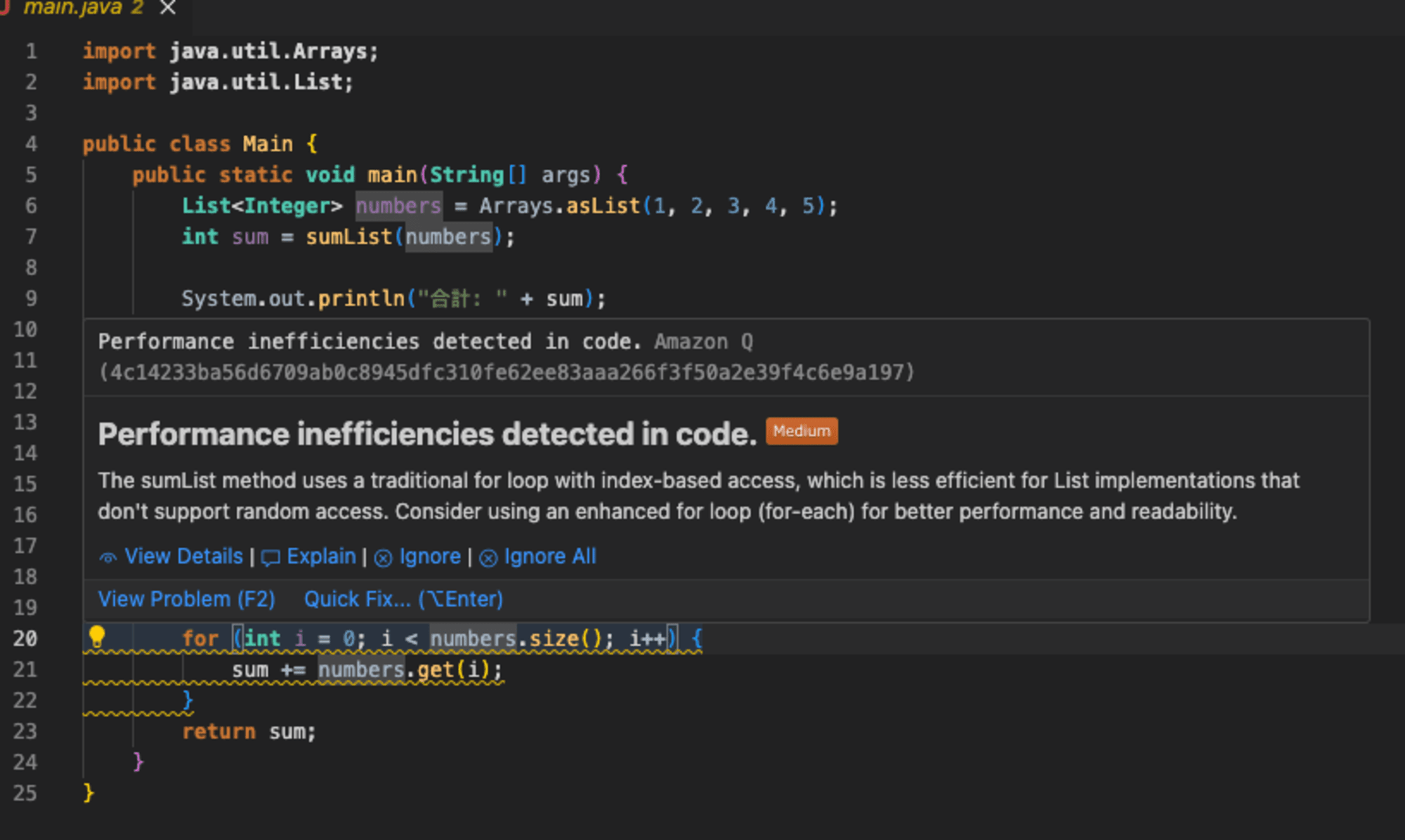Click Ignore for this finding
The height and width of the screenshot is (840, 1405).
pyautogui.click(x=430, y=556)
